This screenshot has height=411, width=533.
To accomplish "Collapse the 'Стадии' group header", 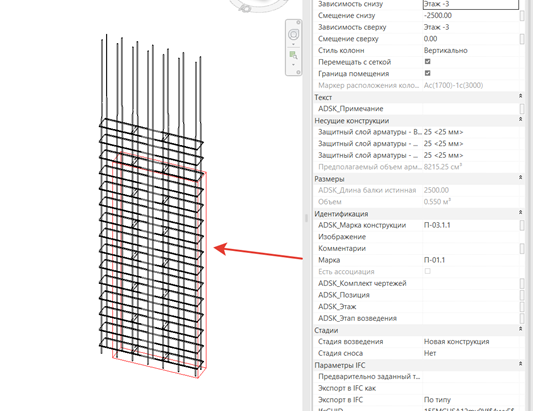I will click(x=520, y=329).
